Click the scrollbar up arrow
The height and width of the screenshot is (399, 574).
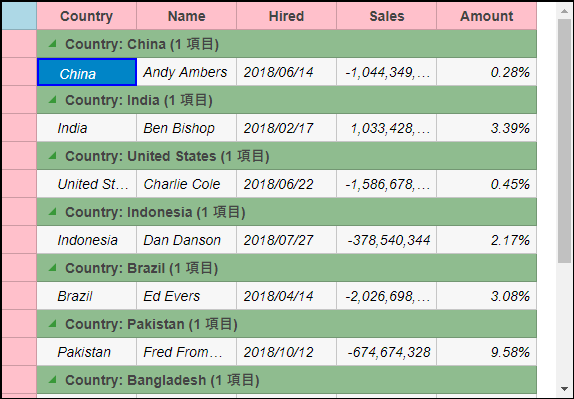(x=564, y=11)
